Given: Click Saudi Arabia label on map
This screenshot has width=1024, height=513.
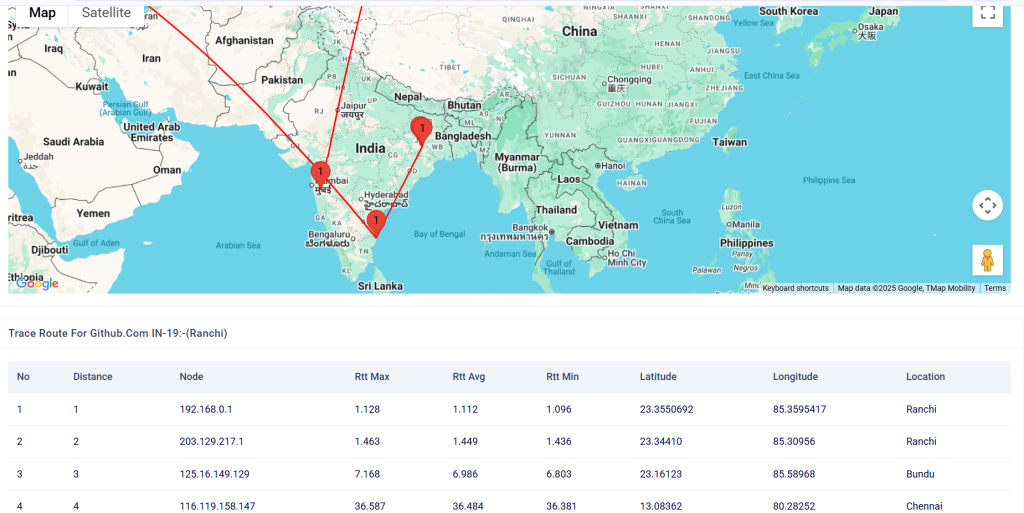Looking at the screenshot, I should pos(74,141).
